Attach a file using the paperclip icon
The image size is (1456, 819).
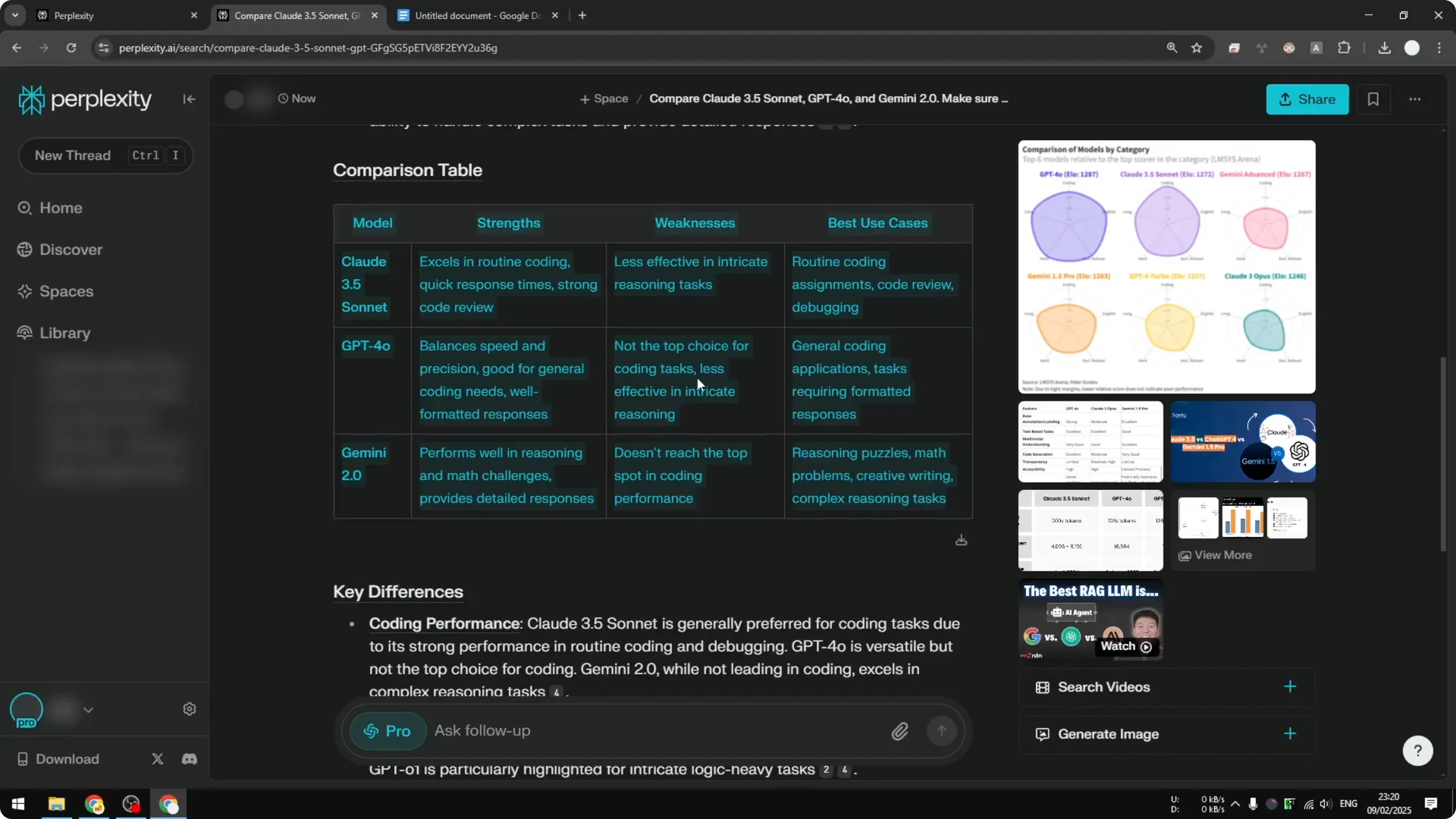tap(900, 730)
